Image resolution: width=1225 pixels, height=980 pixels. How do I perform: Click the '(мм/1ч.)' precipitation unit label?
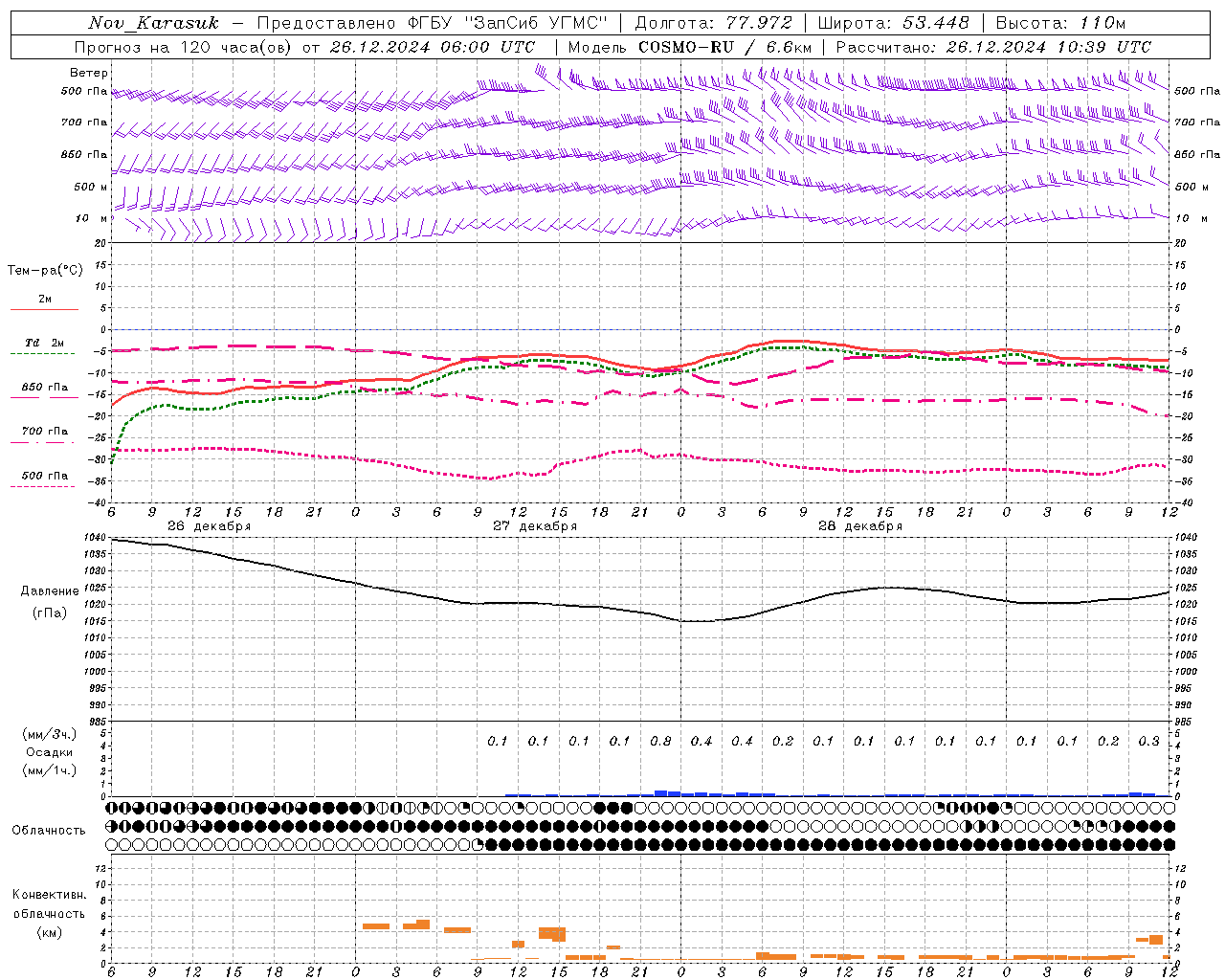[x=50, y=770]
